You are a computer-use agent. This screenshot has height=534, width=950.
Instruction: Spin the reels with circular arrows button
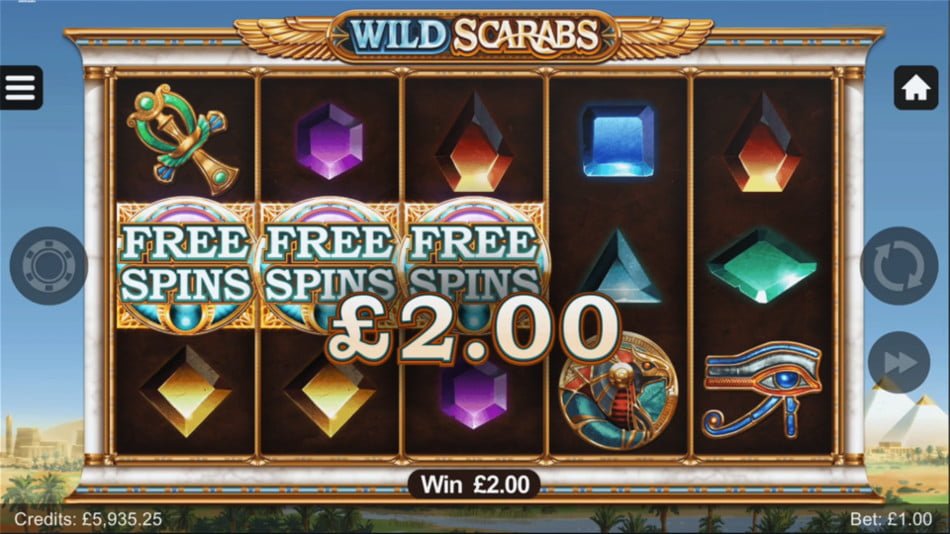tap(899, 265)
